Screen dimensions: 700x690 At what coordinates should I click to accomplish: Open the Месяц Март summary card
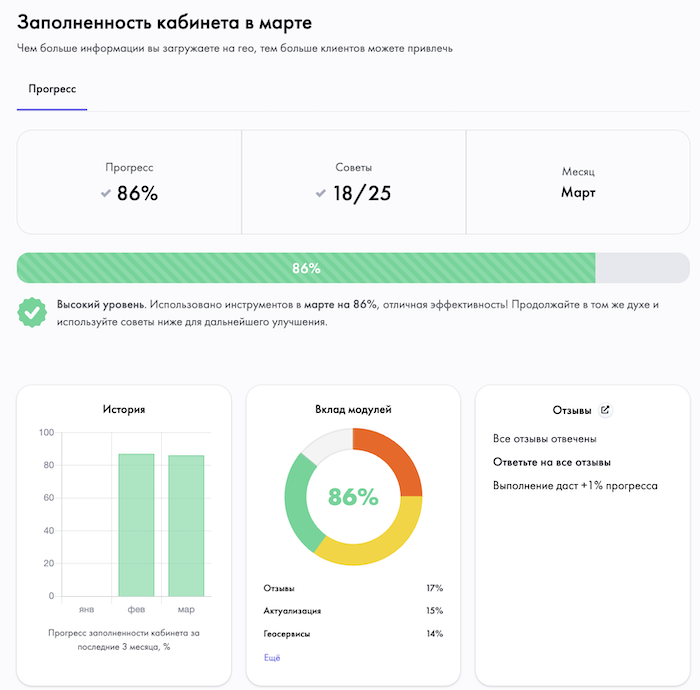tap(577, 182)
